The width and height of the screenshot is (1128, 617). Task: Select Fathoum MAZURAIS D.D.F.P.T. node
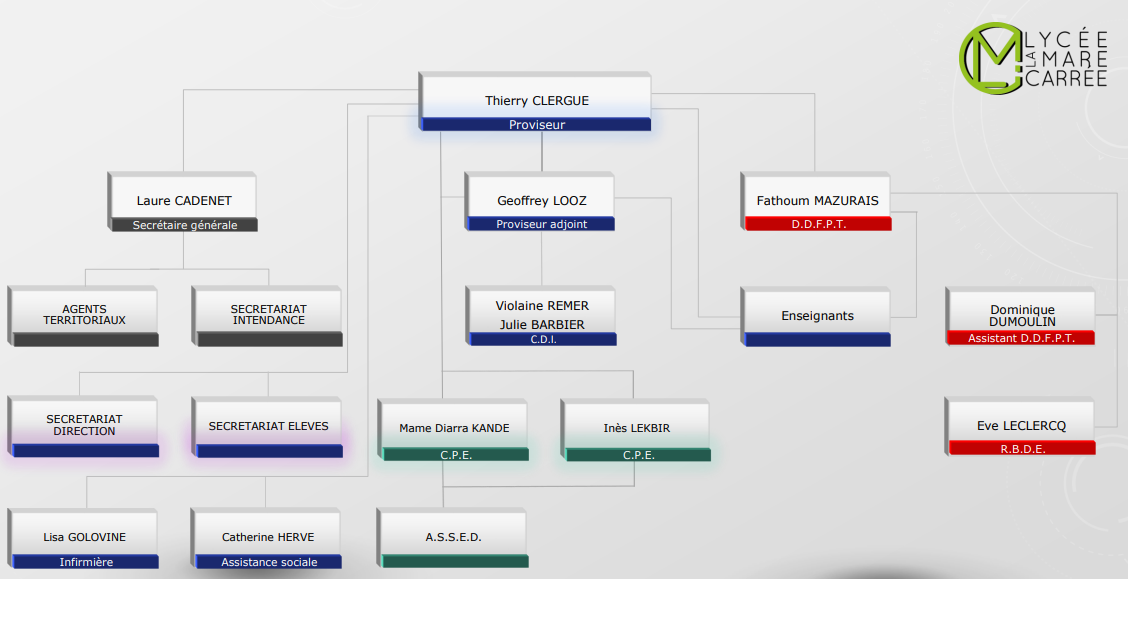(817, 199)
